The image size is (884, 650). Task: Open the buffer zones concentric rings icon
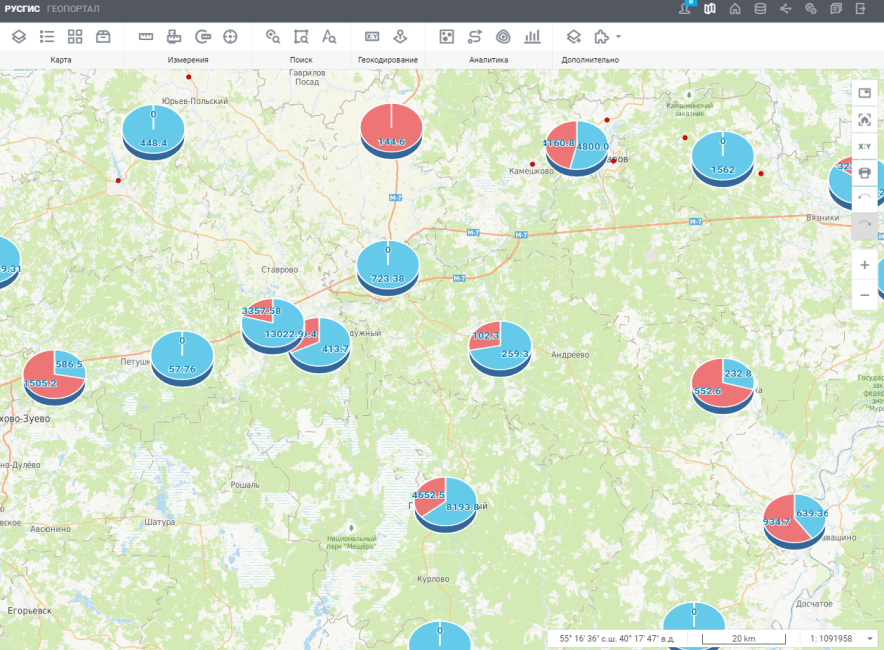point(503,37)
